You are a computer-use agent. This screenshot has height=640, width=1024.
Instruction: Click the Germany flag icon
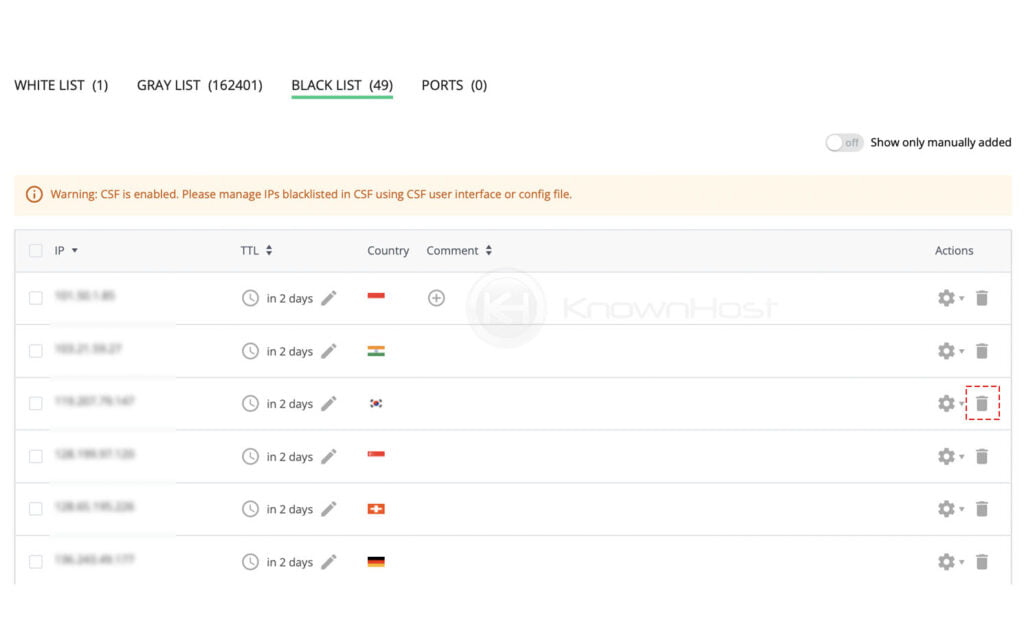376,562
